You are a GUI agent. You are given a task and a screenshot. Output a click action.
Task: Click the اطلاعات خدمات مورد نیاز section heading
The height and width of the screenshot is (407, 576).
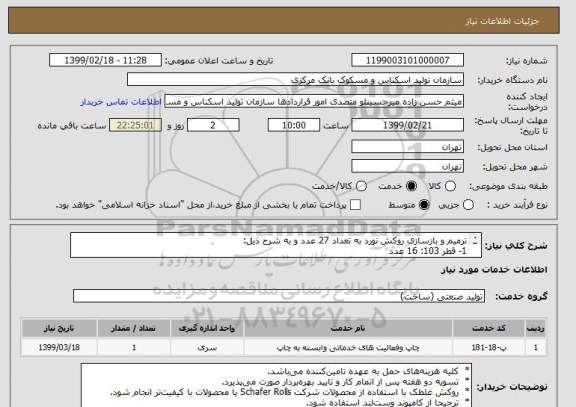pos(494,270)
